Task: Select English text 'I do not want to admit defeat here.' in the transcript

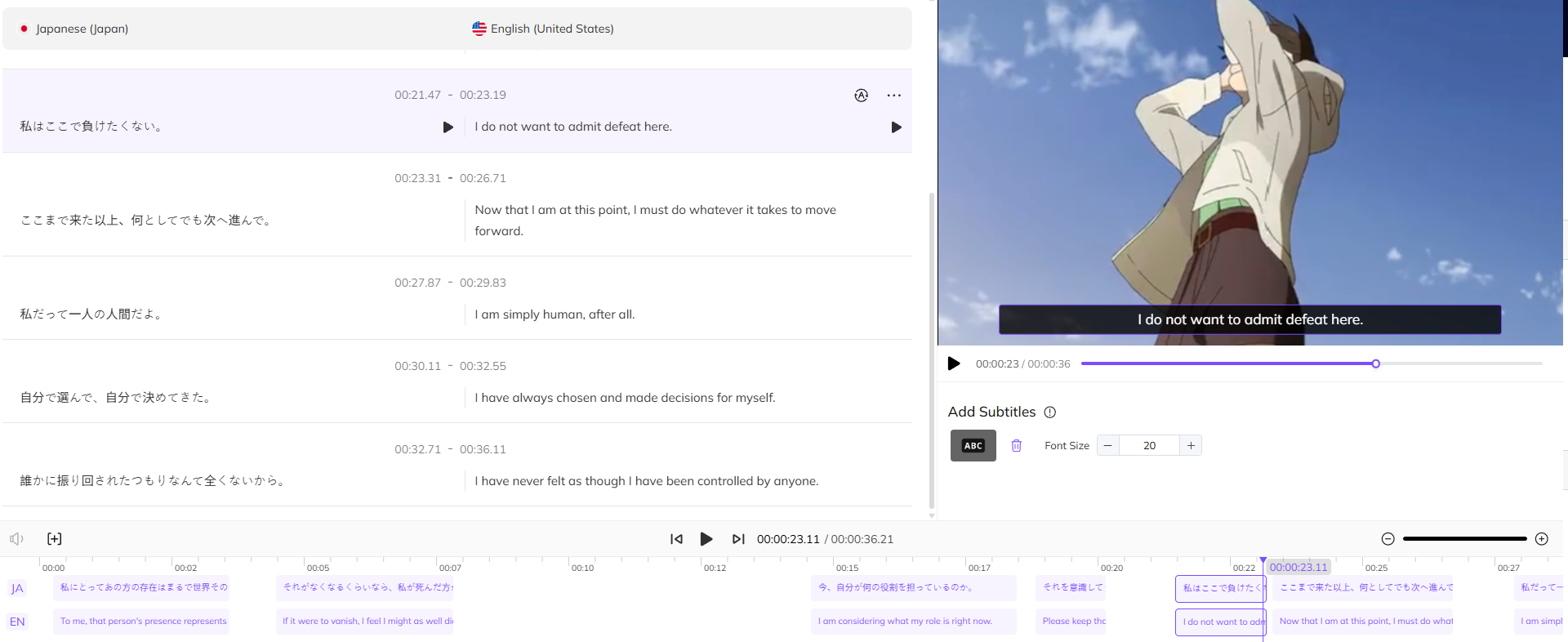Action: click(x=573, y=127)
